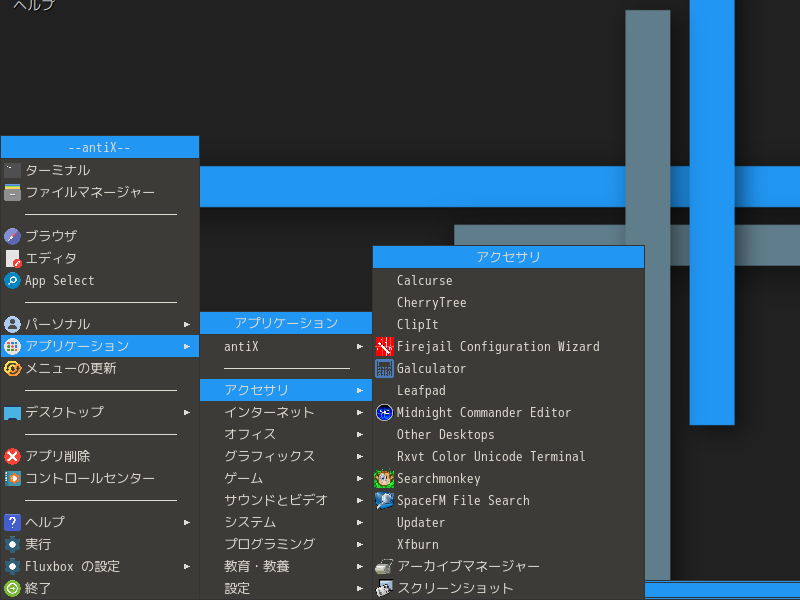Open the サウンドとビデオ category
This screenshot has width=800, height=600.
tap(286, 501)
